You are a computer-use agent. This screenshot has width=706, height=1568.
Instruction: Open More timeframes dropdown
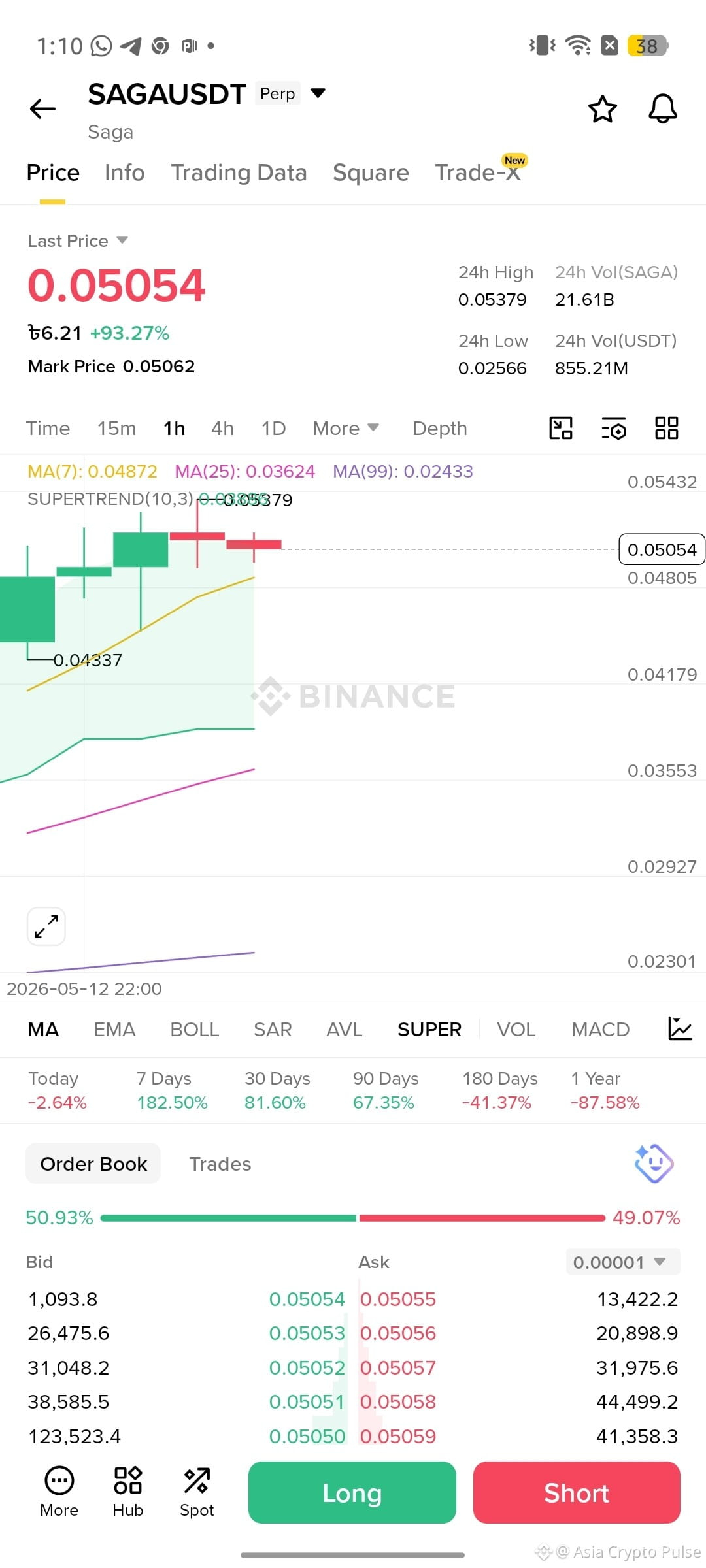346,428
